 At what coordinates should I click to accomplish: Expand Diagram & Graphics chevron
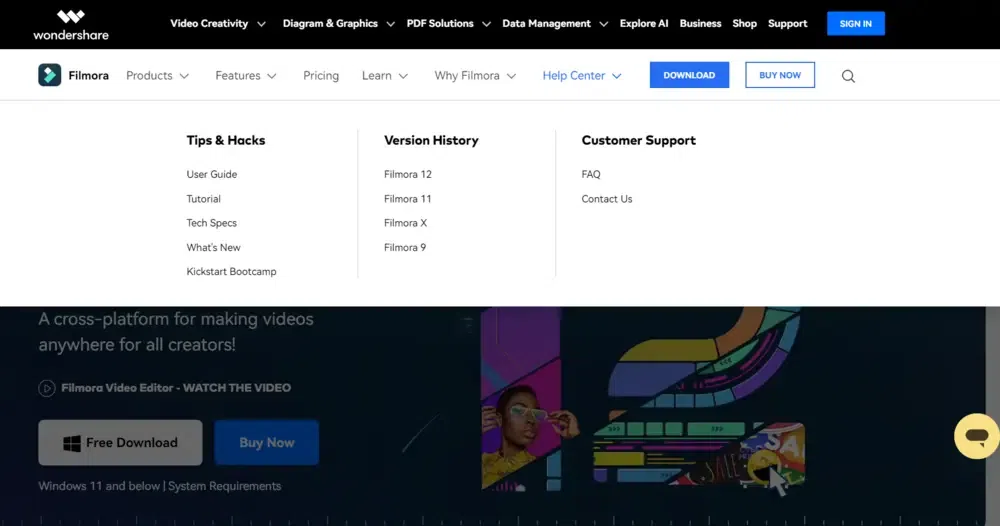[391, 24]
